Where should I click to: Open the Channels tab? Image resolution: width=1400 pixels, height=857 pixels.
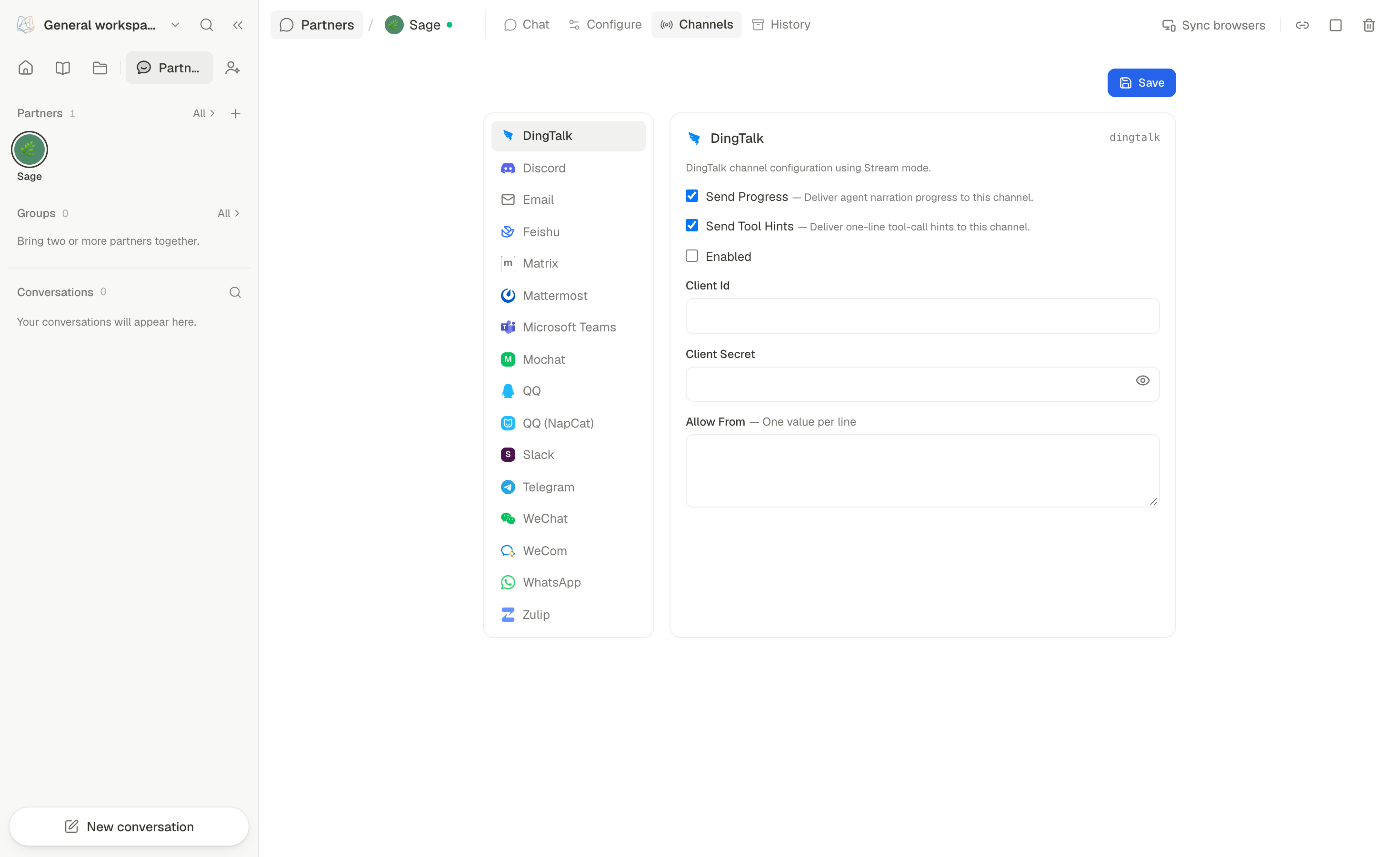(696, 25)
